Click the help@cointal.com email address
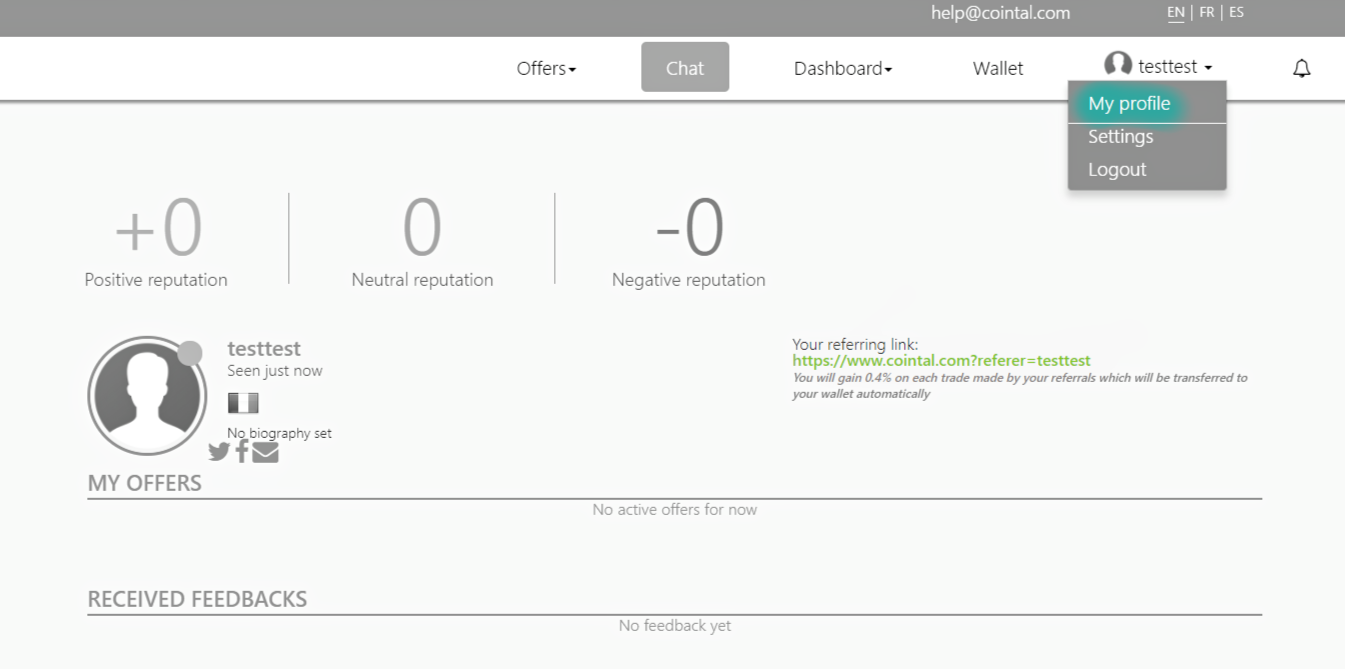The image size is (1345, 669). [x=1000, y=13]
